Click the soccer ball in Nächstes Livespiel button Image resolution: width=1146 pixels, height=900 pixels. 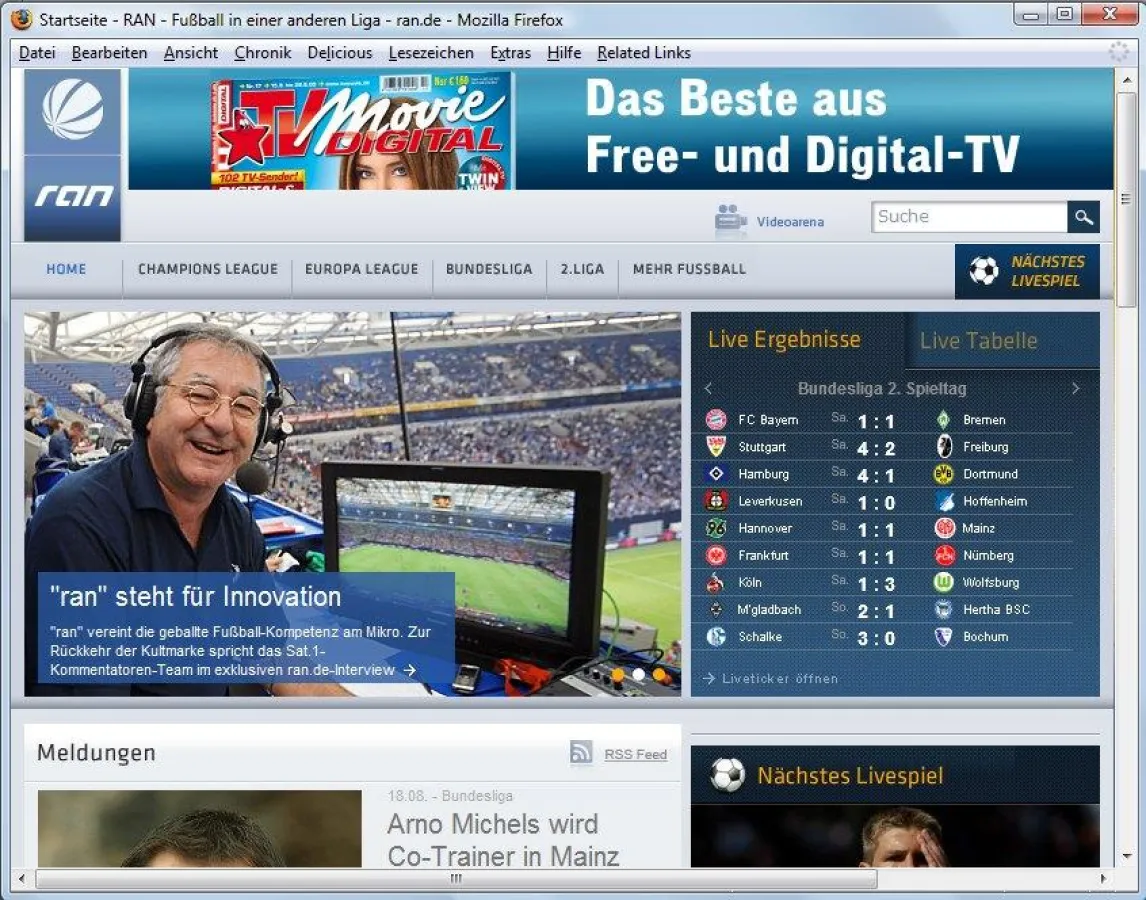[x=984, y=271]
